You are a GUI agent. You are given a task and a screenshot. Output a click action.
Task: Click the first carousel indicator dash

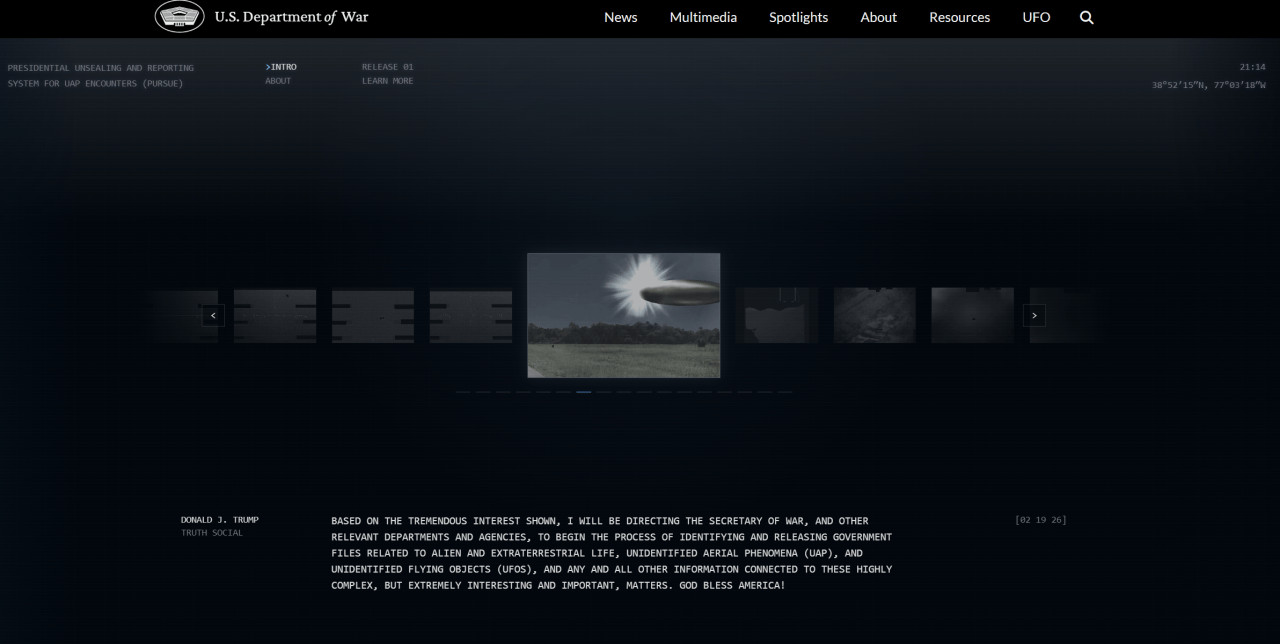click(x=463, y=392)
